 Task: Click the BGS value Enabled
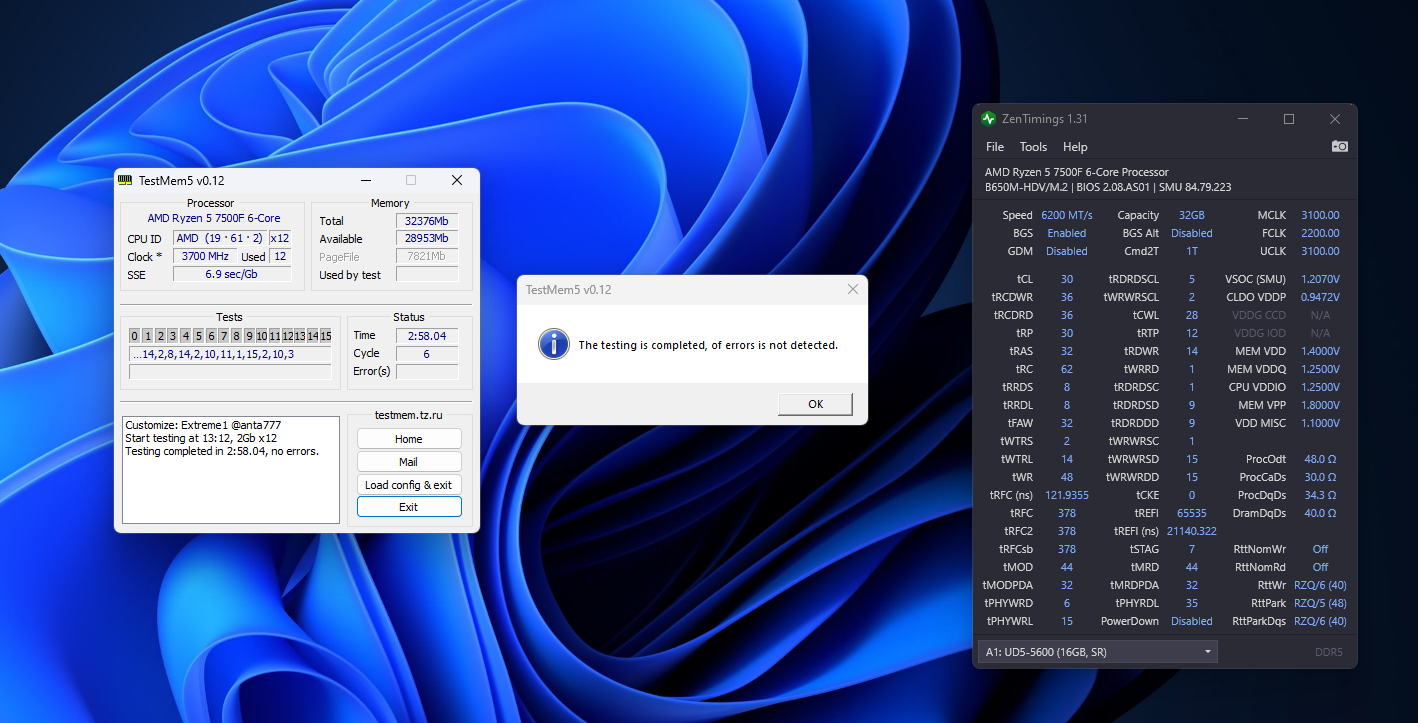(1067, 233)
